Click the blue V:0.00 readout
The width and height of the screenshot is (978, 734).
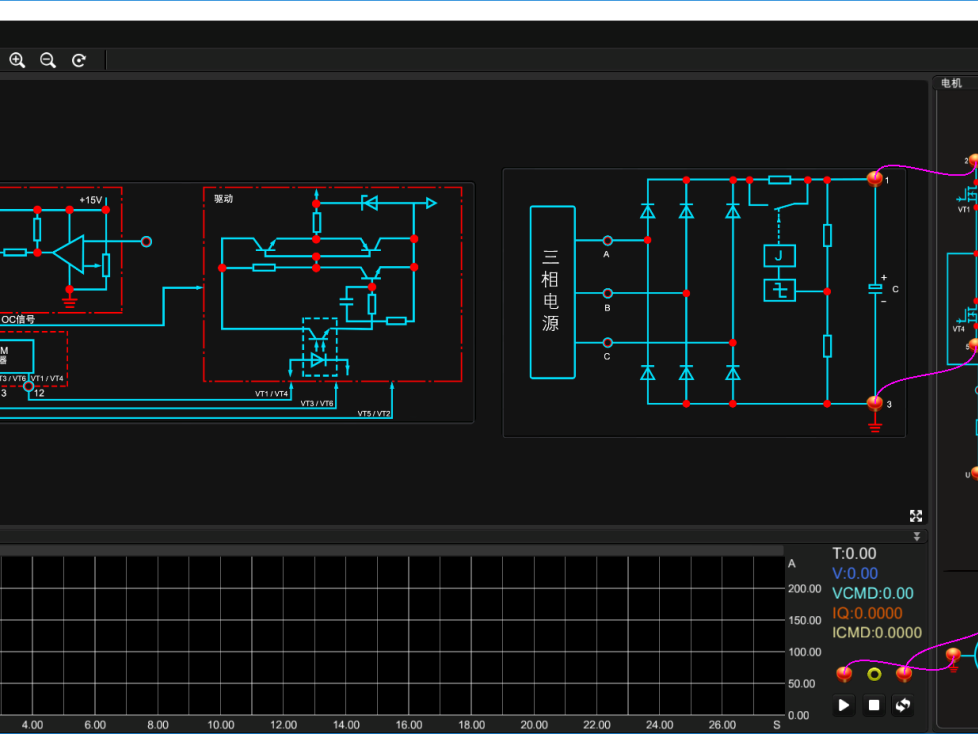point(855,573)
